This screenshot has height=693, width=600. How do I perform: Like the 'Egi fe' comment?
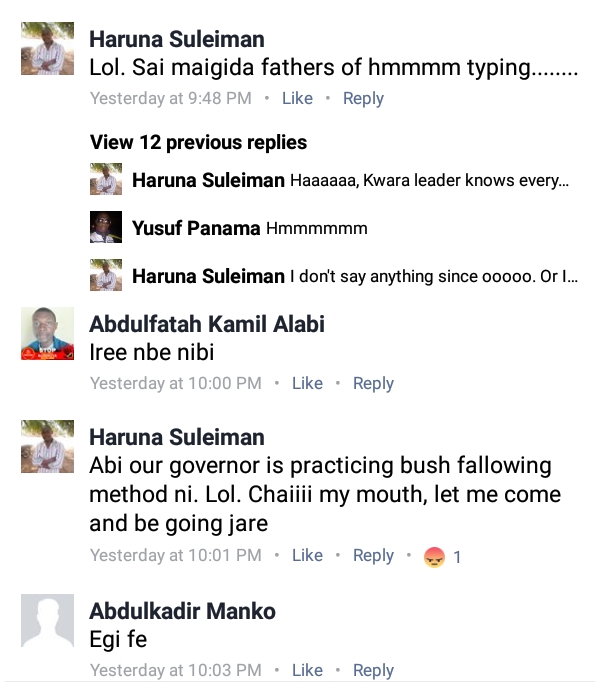tap(307, 670)
